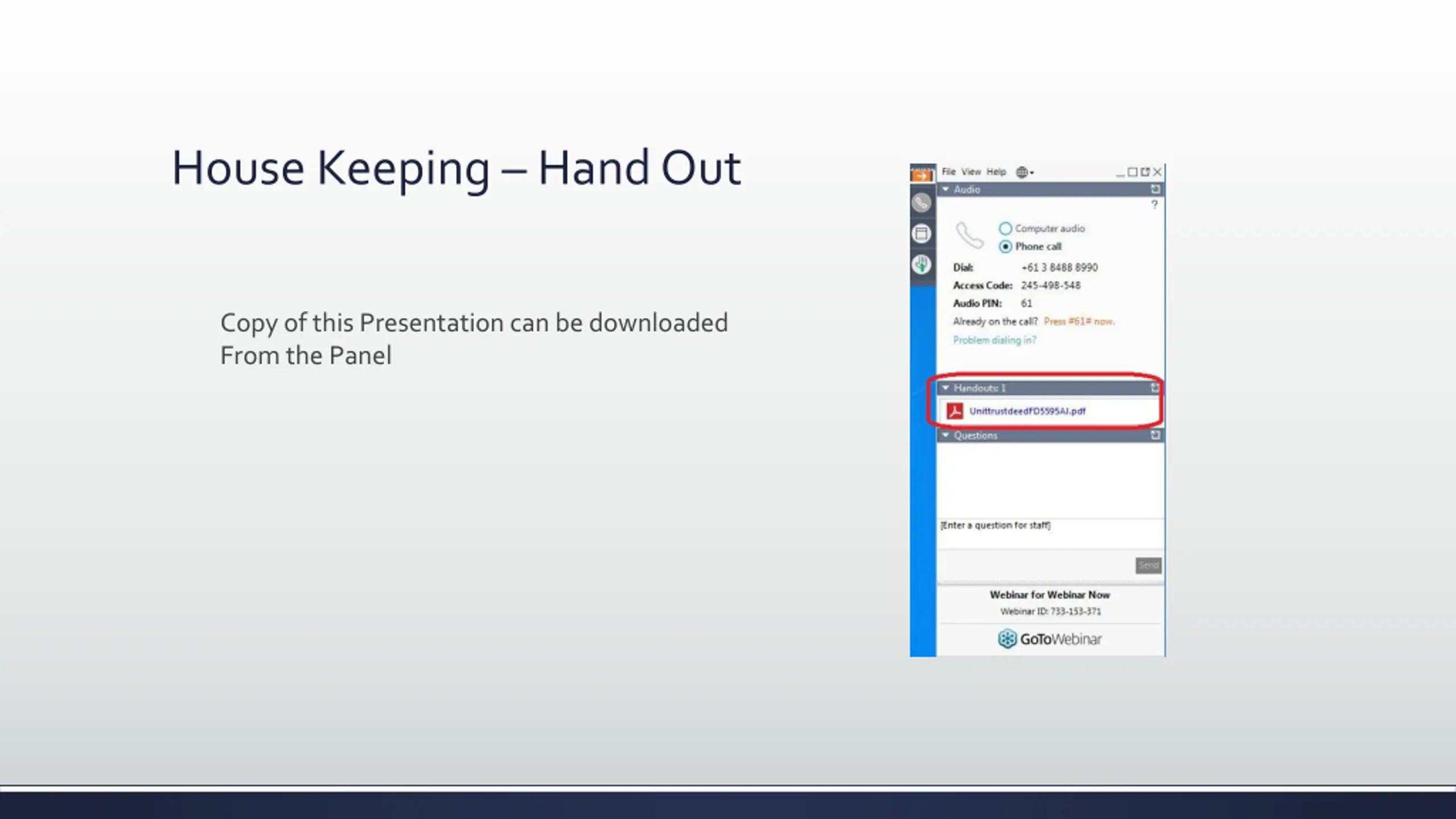Open the View menu
Image resolution: width=1456 pixels, height=819 pixels.
tap(971, 172)
